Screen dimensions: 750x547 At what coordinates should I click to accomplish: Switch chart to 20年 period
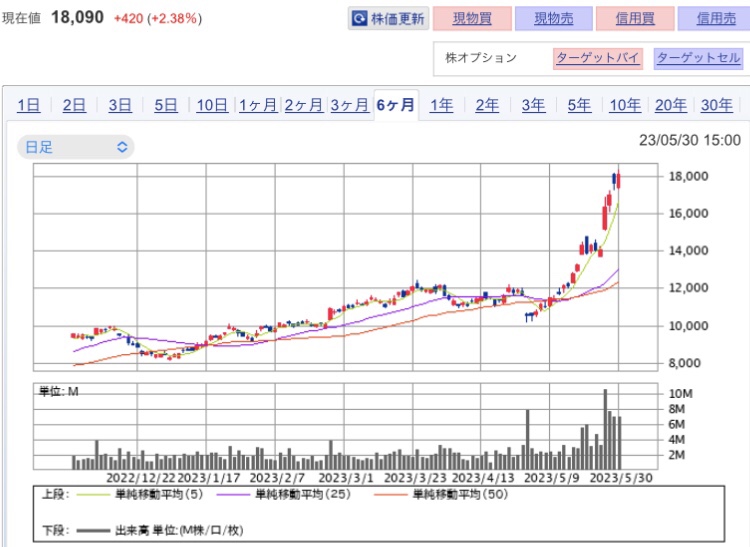671,105
